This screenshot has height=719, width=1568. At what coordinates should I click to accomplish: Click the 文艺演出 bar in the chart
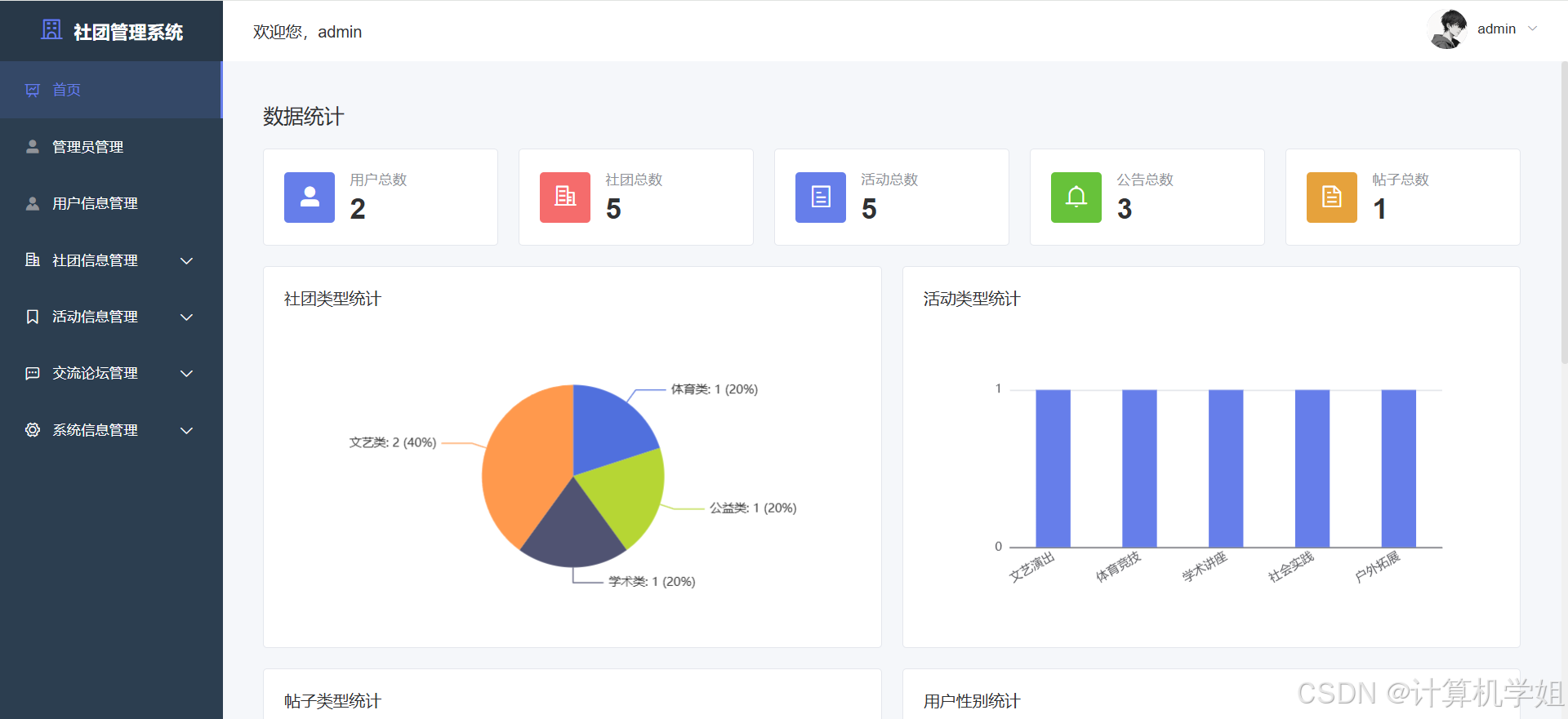[x=1053, y=468]
